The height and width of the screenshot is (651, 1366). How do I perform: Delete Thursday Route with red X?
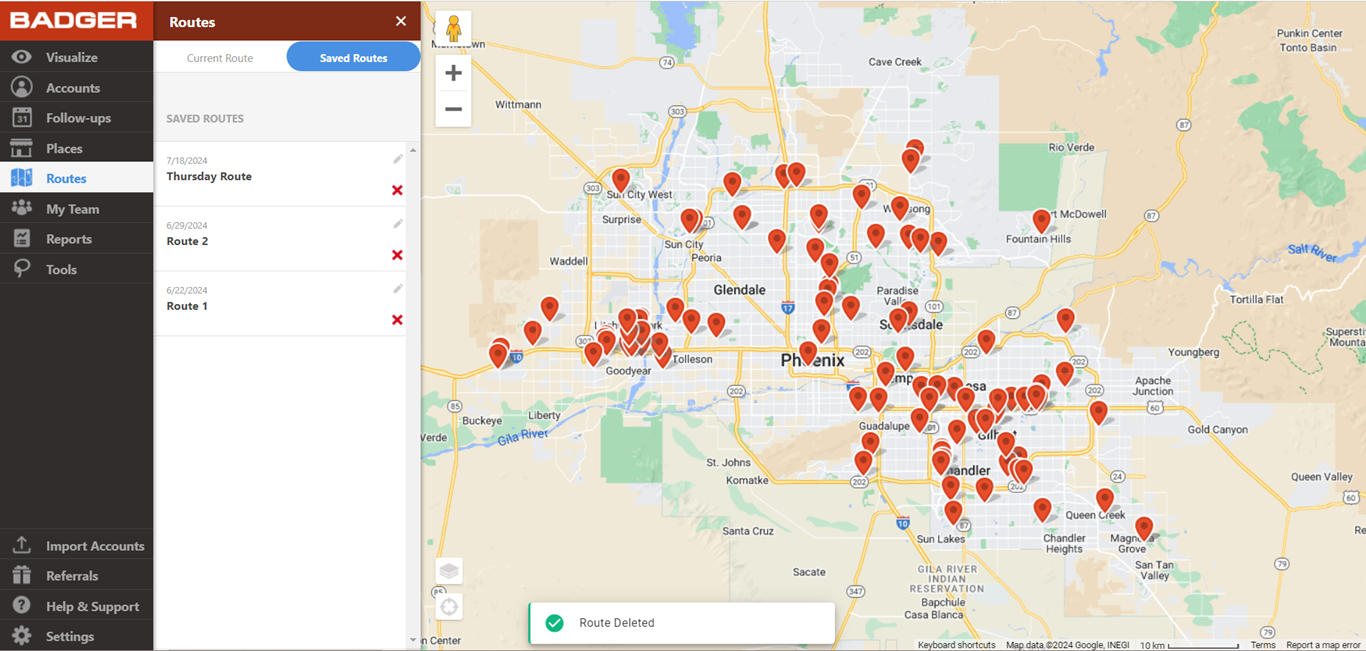397,190
